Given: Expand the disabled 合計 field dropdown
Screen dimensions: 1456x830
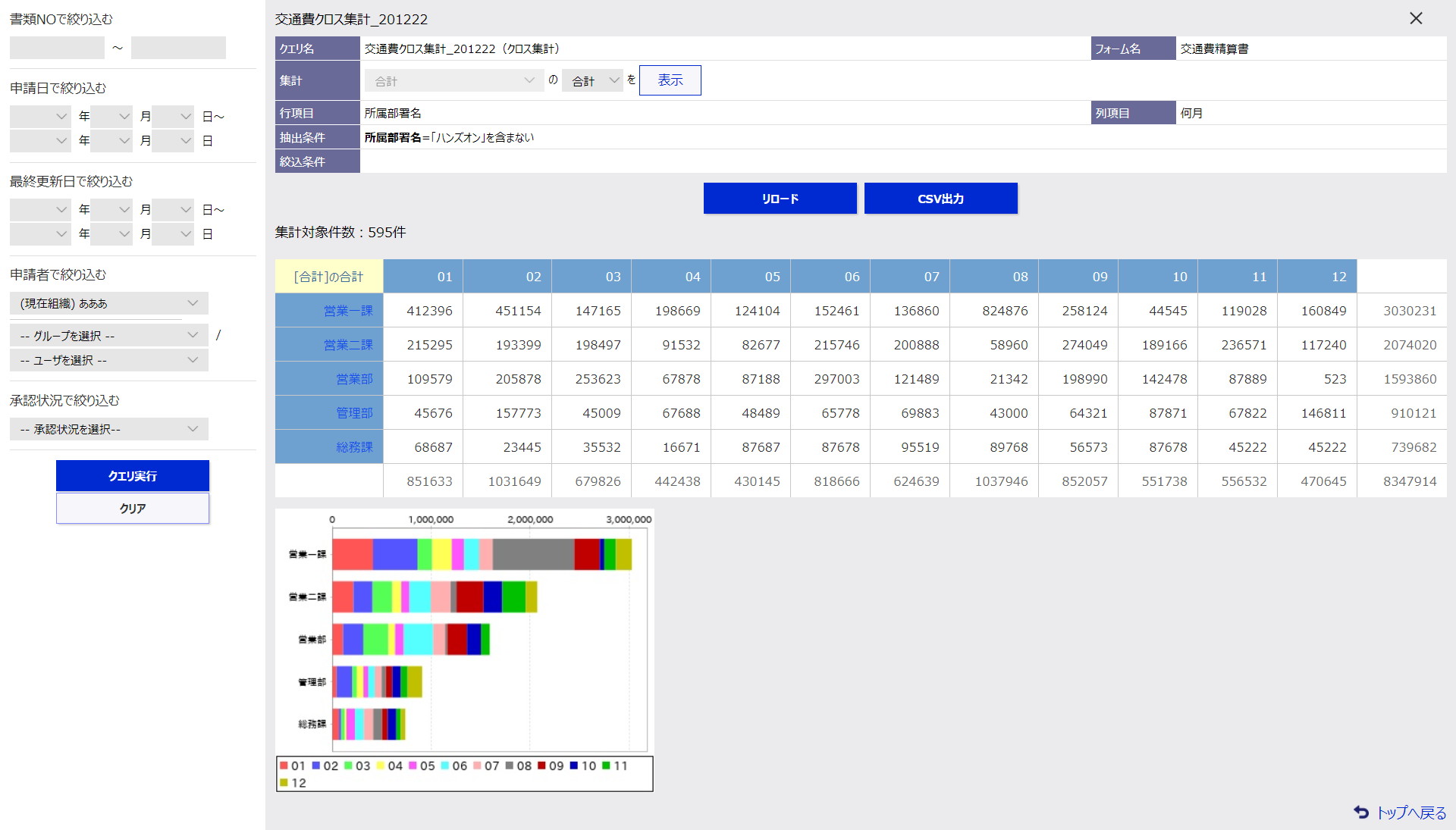Looking at the screenshot, I should 453,80.
